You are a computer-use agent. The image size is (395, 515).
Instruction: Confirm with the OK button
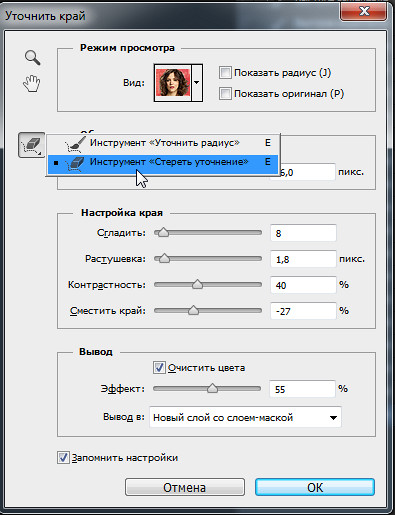[315, 487]
